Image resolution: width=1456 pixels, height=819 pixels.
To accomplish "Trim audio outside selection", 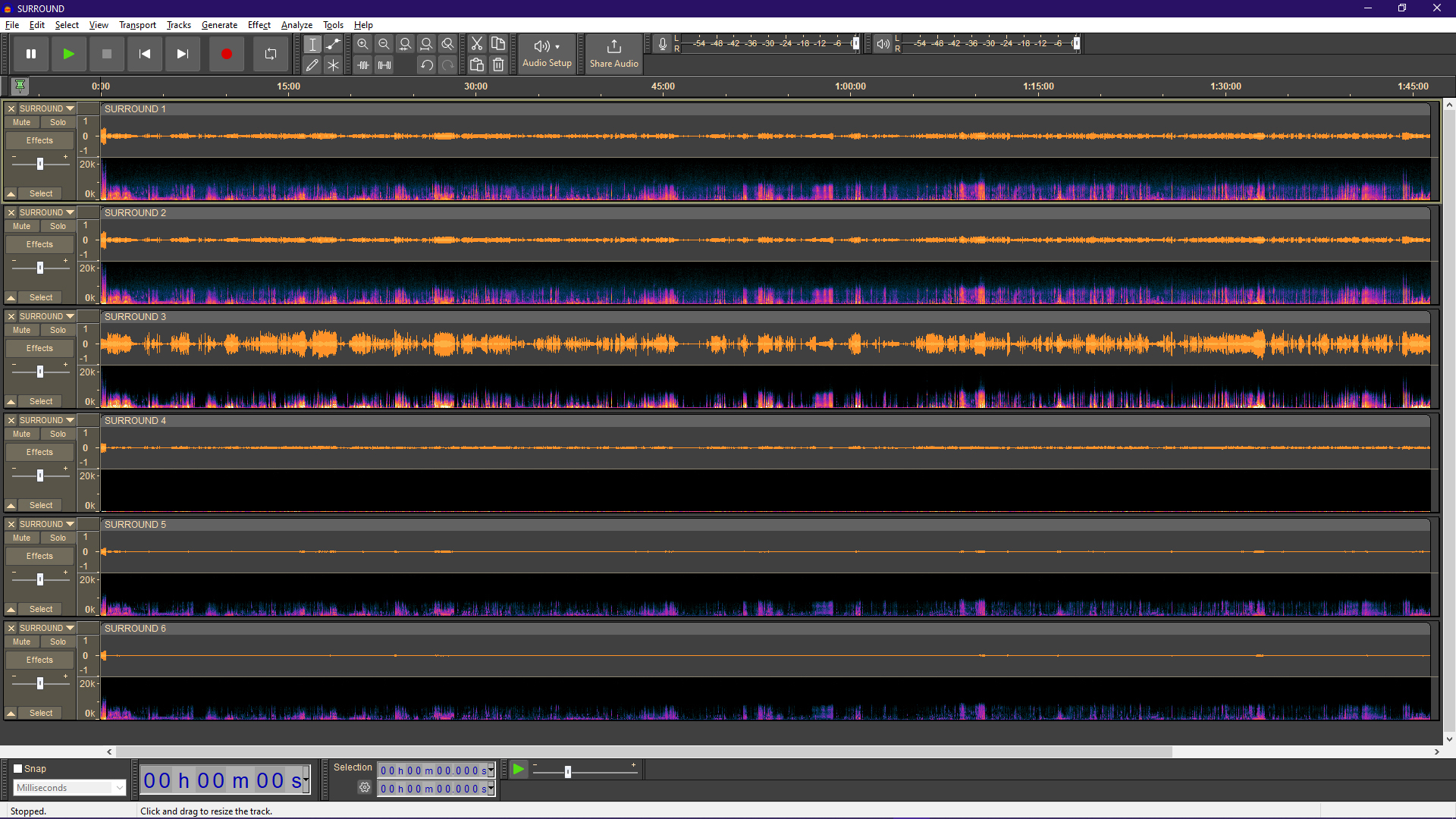I will point(363,65).
